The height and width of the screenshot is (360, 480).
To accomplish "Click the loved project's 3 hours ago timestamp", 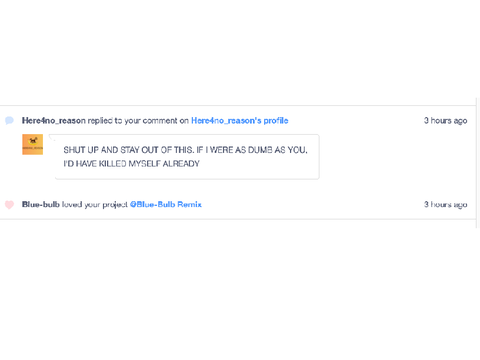I will [x=445, y=204].
